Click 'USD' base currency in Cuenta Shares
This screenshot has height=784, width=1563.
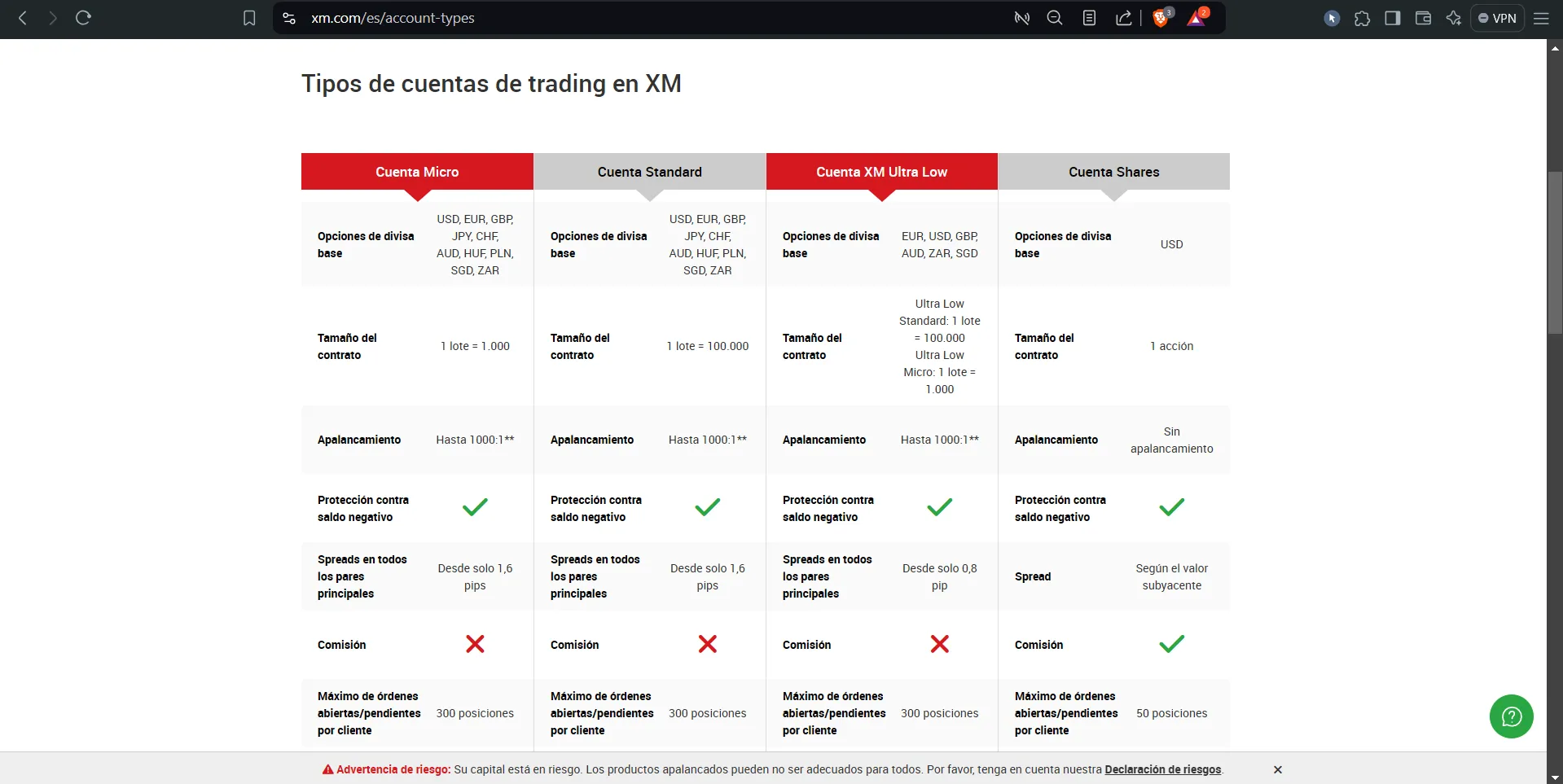pos(1172,244)
